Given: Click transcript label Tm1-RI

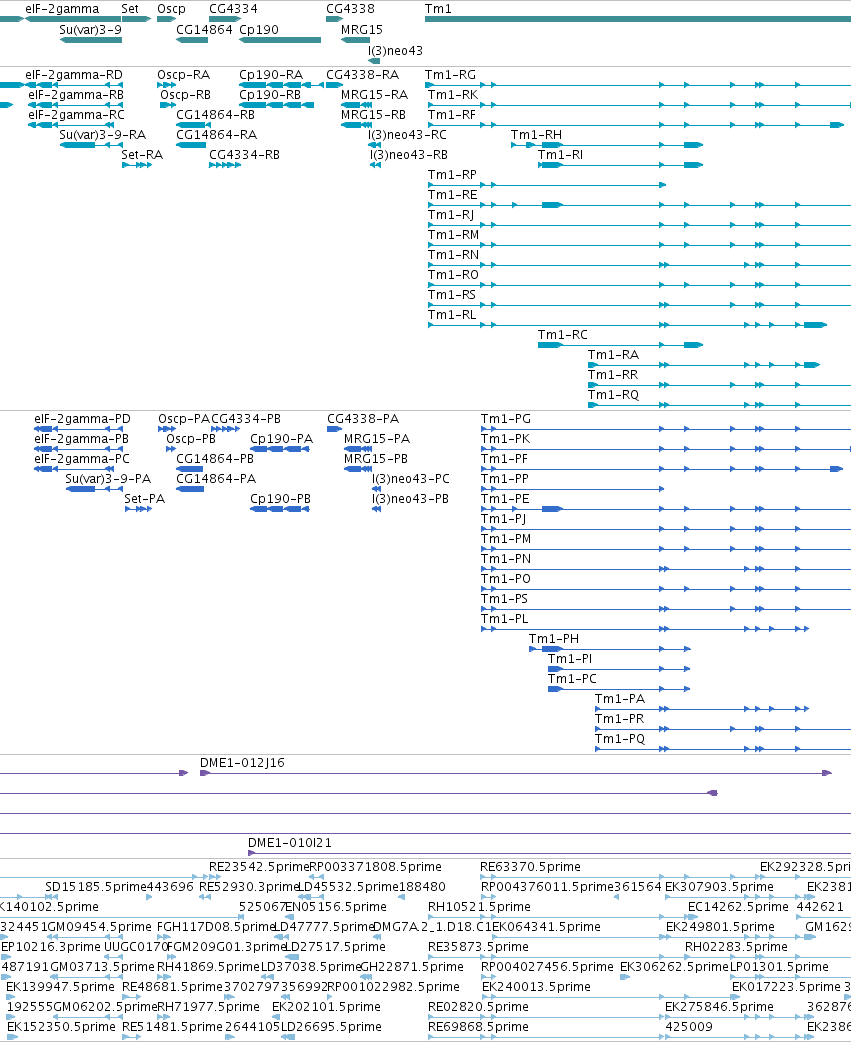Looking at the screenshot, I should [560, 154].
